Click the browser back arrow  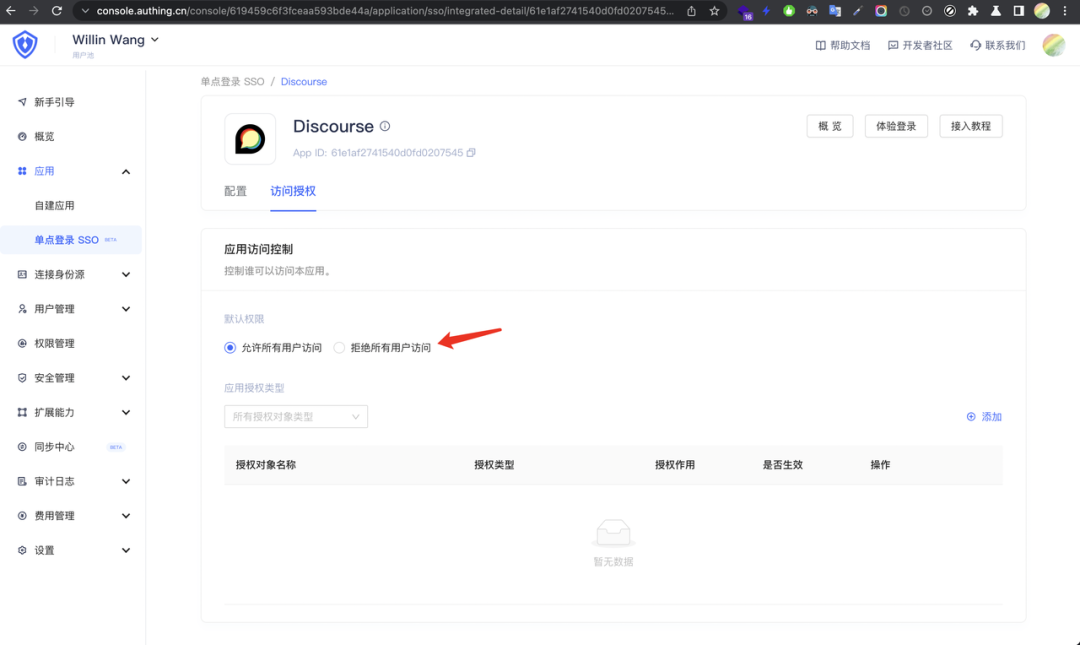click(x=11, y=11)
